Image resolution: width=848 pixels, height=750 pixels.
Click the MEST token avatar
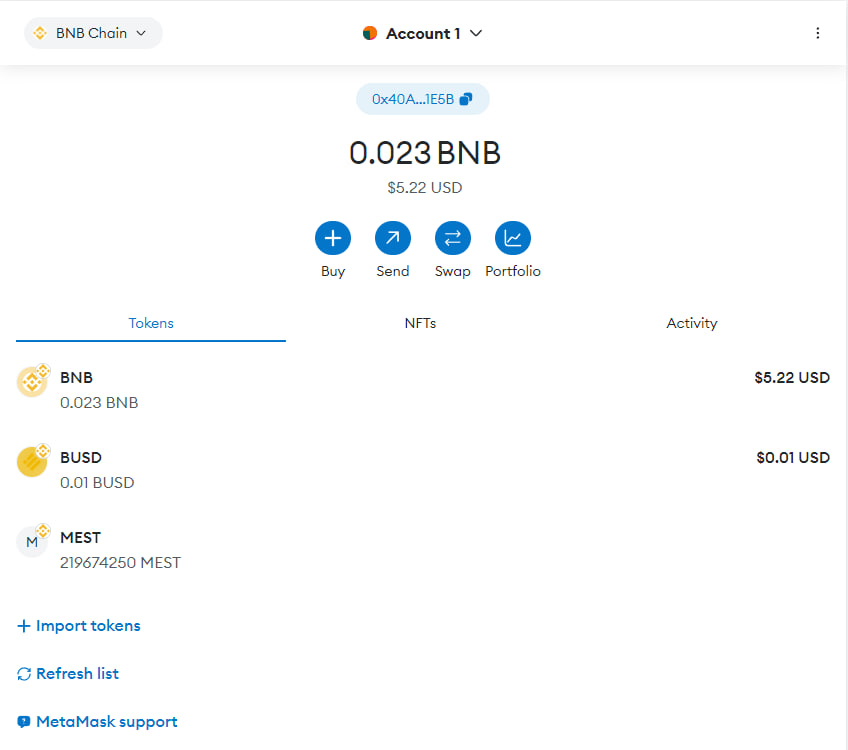point(32,542)
